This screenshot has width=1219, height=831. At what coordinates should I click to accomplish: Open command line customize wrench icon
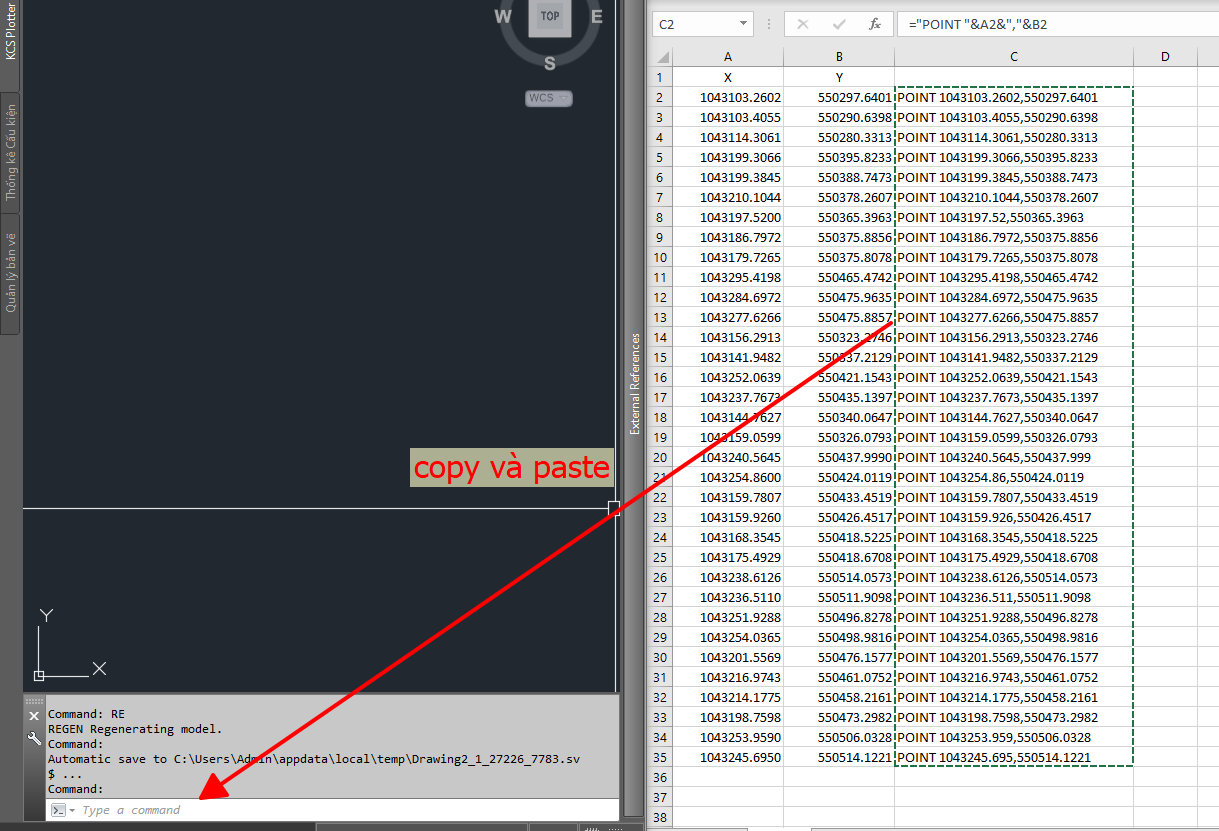(x=34, y=738)
